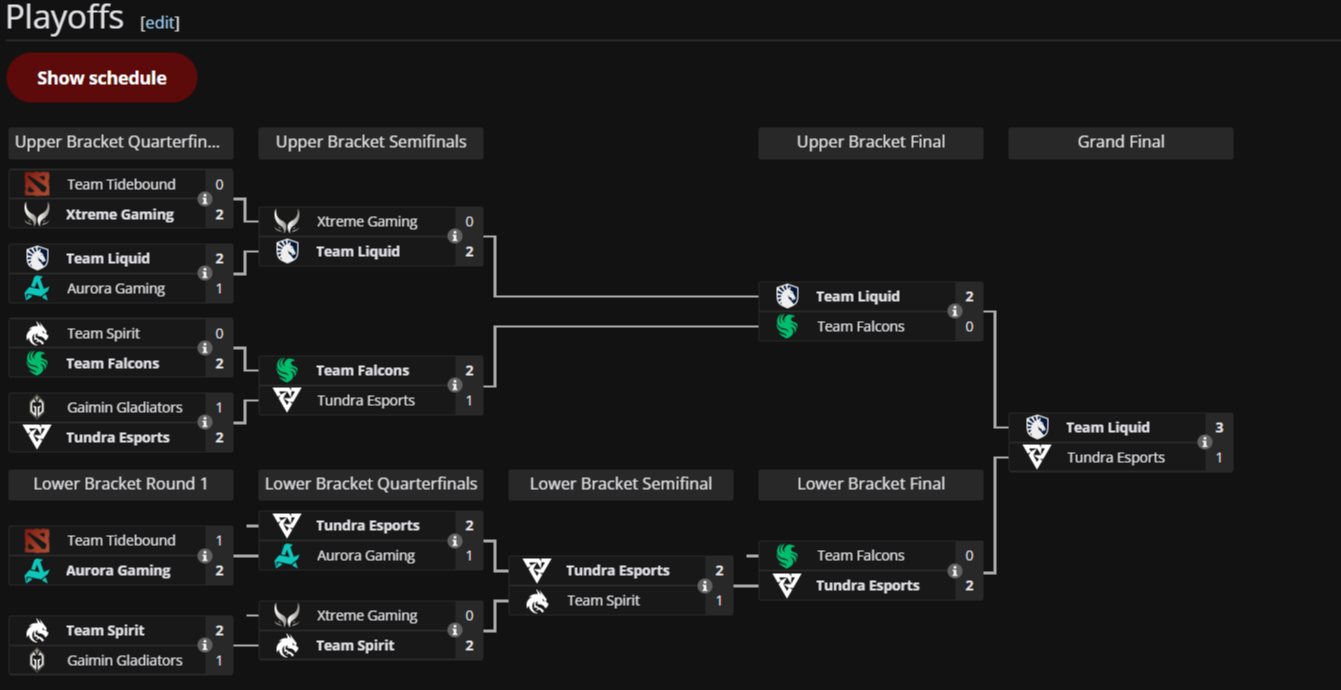Open info icon for Tidebound vs Xtreme quarterfinal
Viewport: 1341px width, 690px height.
[x=205, y=199]
